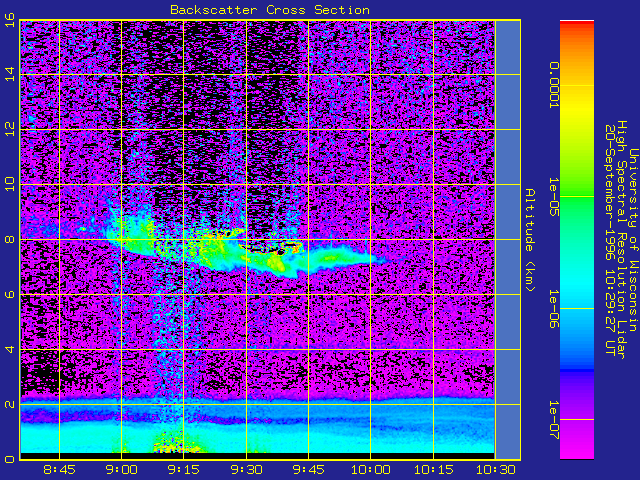Click the 9:15 time axis label
Viewport: 640px width, 480px height.
[184, 470]
